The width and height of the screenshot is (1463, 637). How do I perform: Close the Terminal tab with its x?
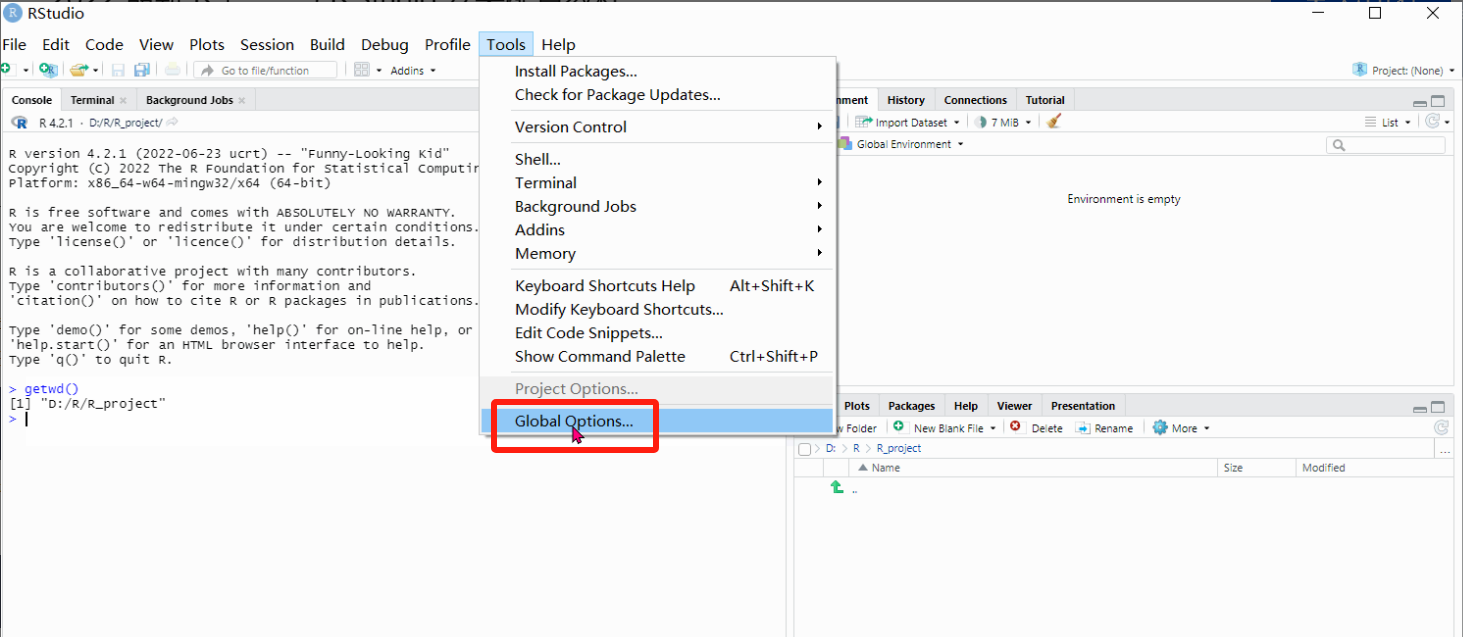tap(123, 100)
